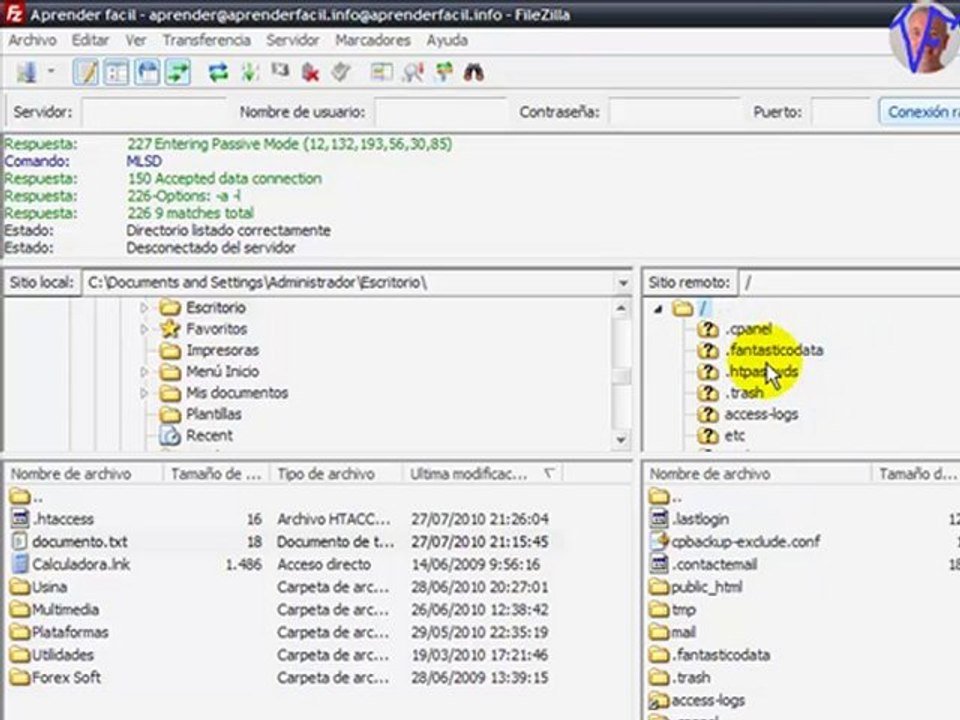Viewport: 960px width, 720px height.
Task: Collapse the remote root folder
Action: point(659,309)
